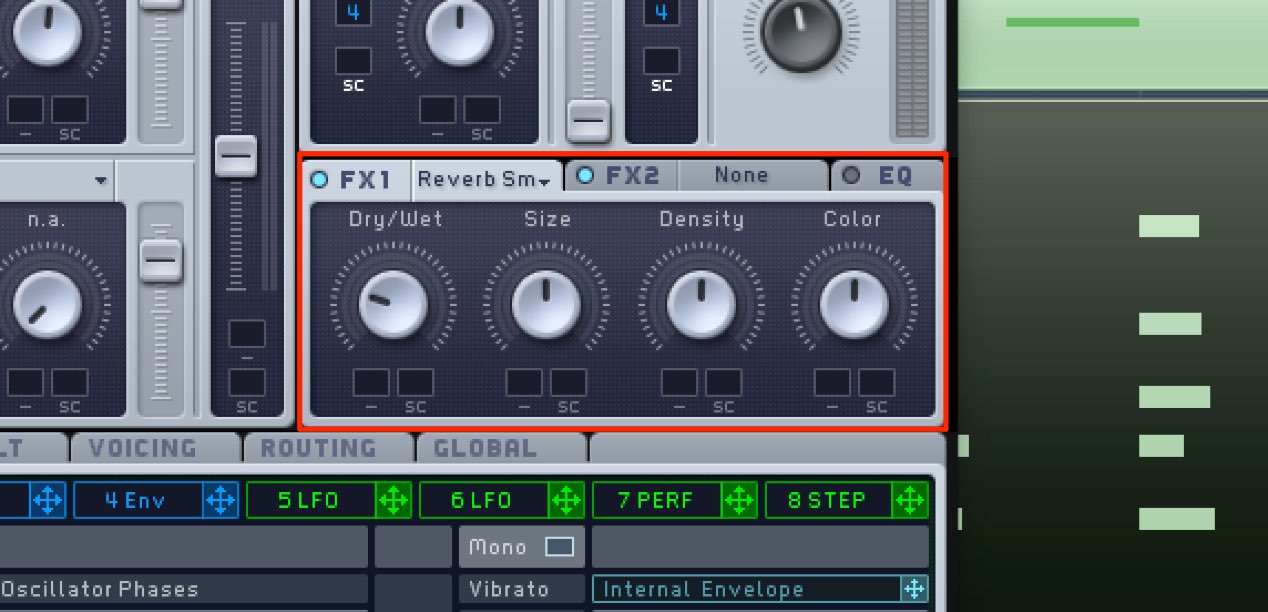Click the first modulation slot under Size
Viewport: 1268px width, 612px height.
(524, 382)
